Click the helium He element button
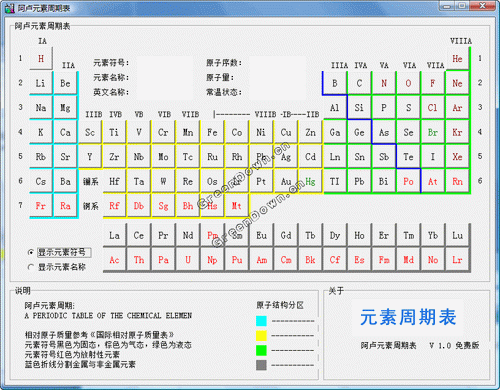The height and width of the screenshot is (390, 500). click(x=457, y=59)
